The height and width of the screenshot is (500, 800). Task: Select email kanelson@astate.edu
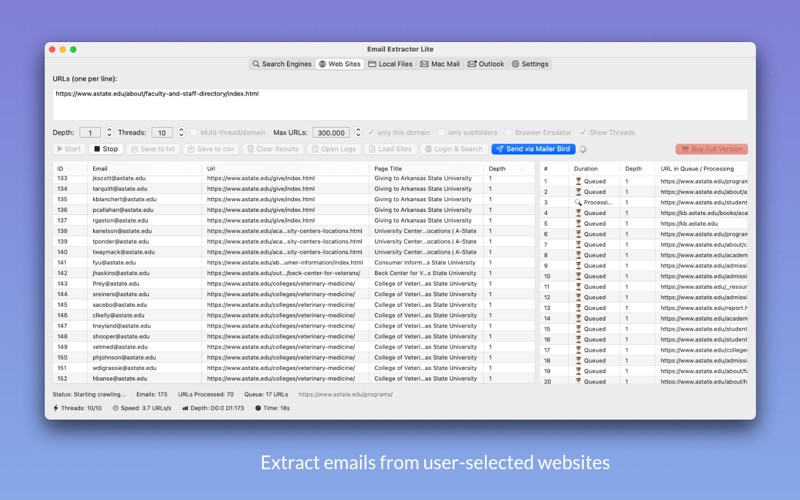(122, 231)
